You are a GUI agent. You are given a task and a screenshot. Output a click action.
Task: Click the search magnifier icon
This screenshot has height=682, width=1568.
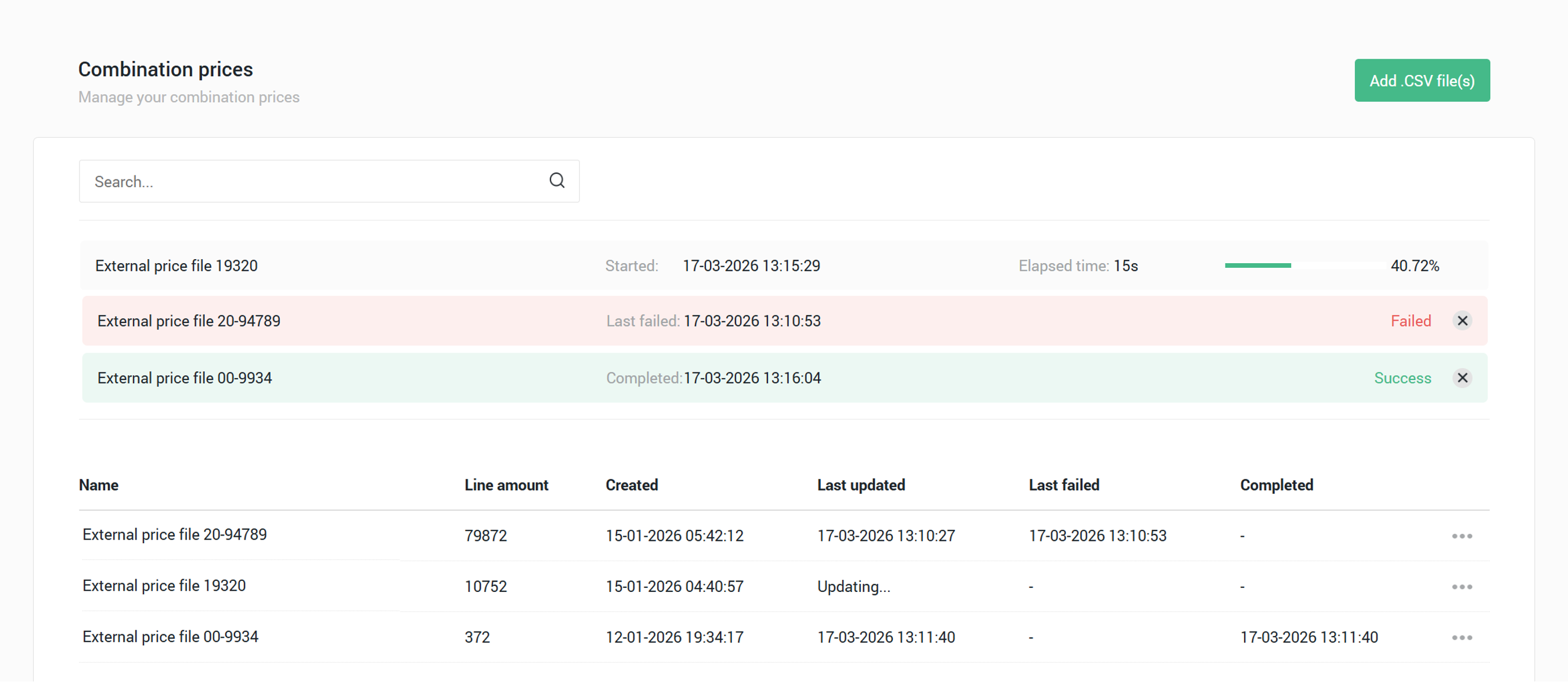click(556, 181)
